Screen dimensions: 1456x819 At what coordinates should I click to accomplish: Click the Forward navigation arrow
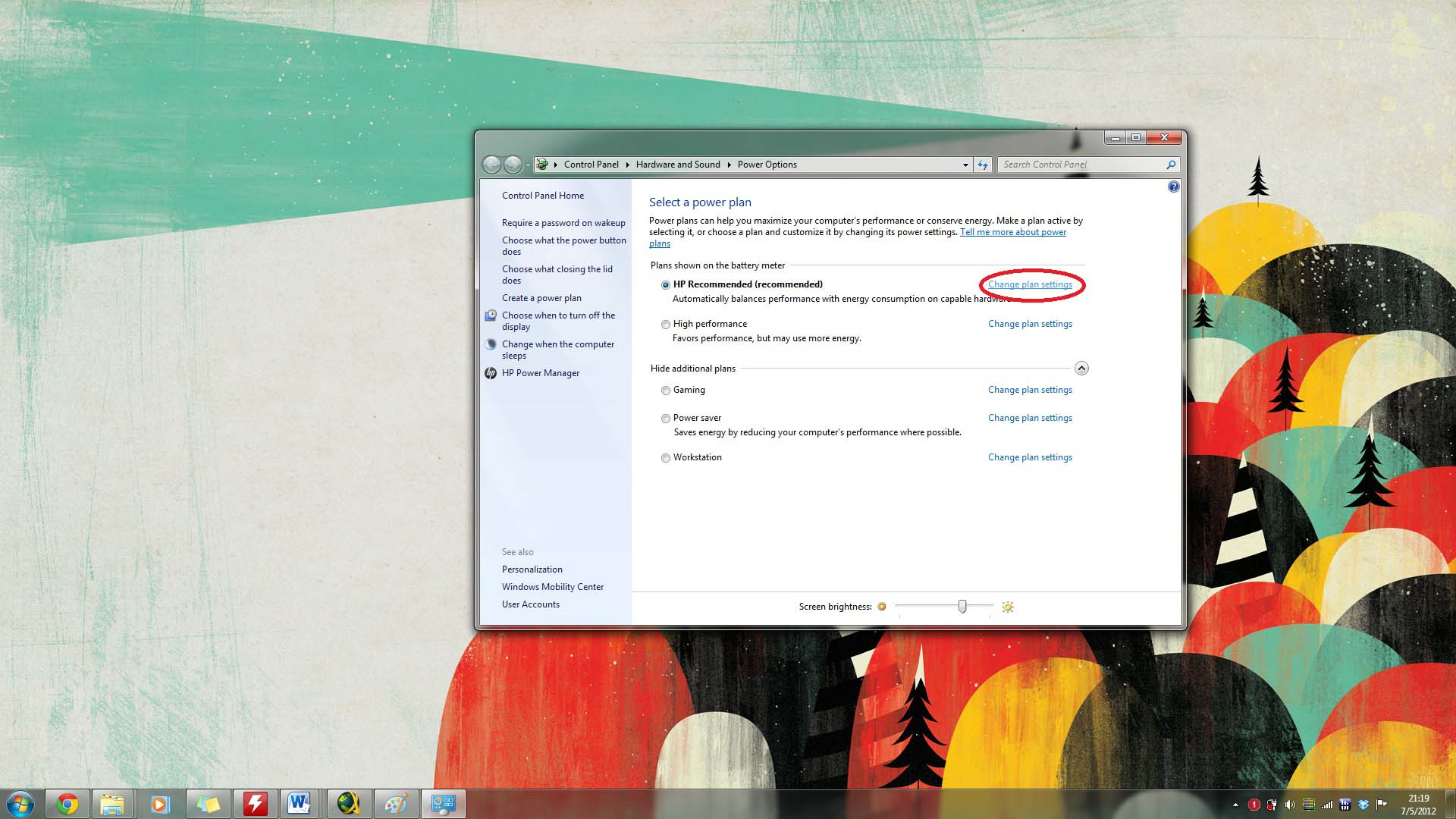[x=513, y=165]
